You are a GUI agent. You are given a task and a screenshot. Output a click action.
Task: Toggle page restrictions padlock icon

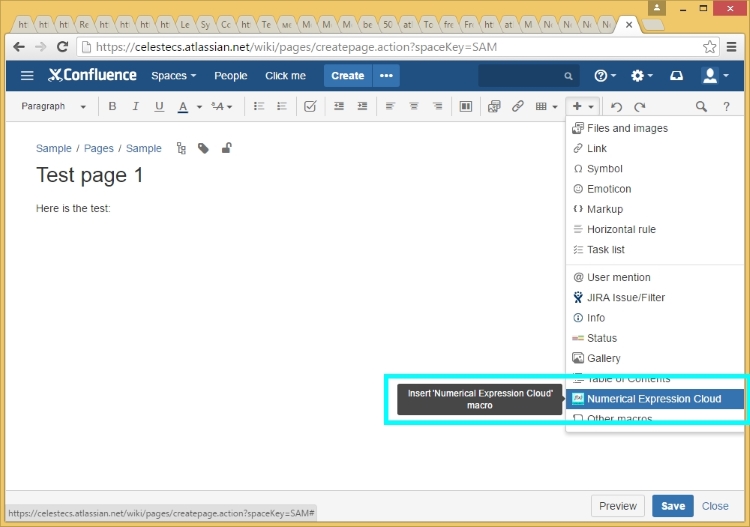click(226, 148)
